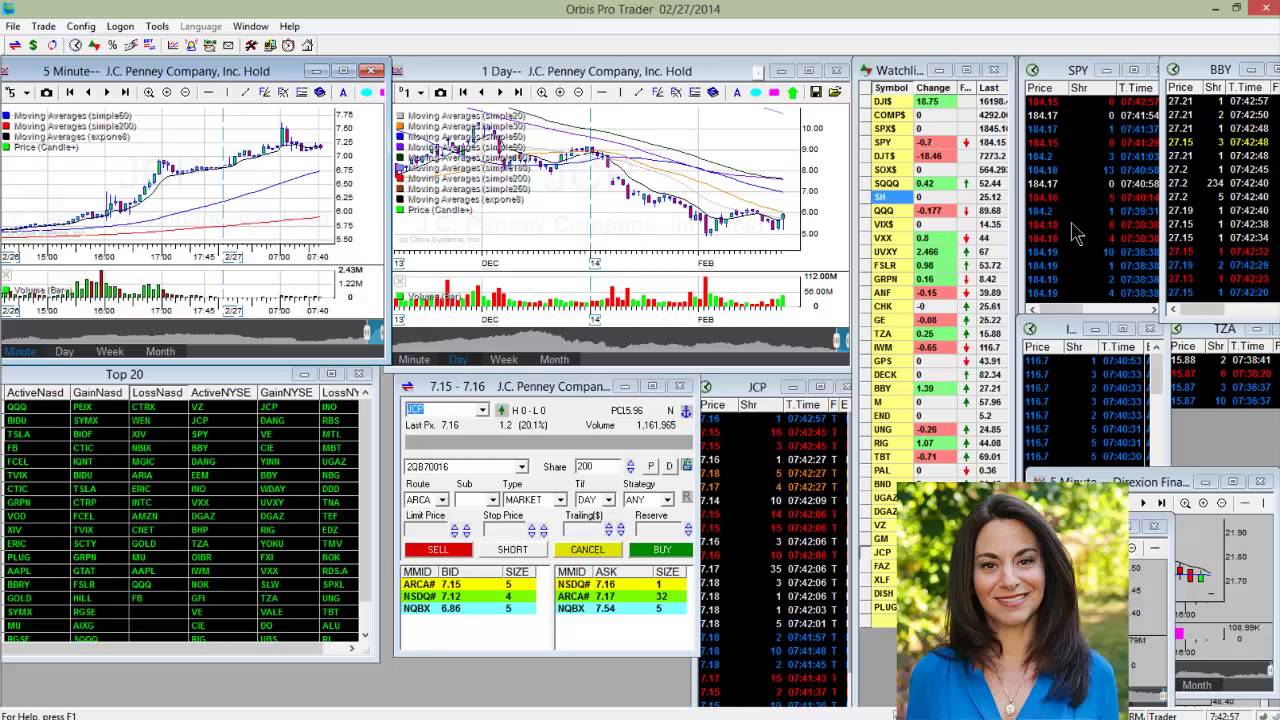Choose the magenta rectangle tool in 1 Day chart
The image size is (1280, 720).
click(774, 93)
